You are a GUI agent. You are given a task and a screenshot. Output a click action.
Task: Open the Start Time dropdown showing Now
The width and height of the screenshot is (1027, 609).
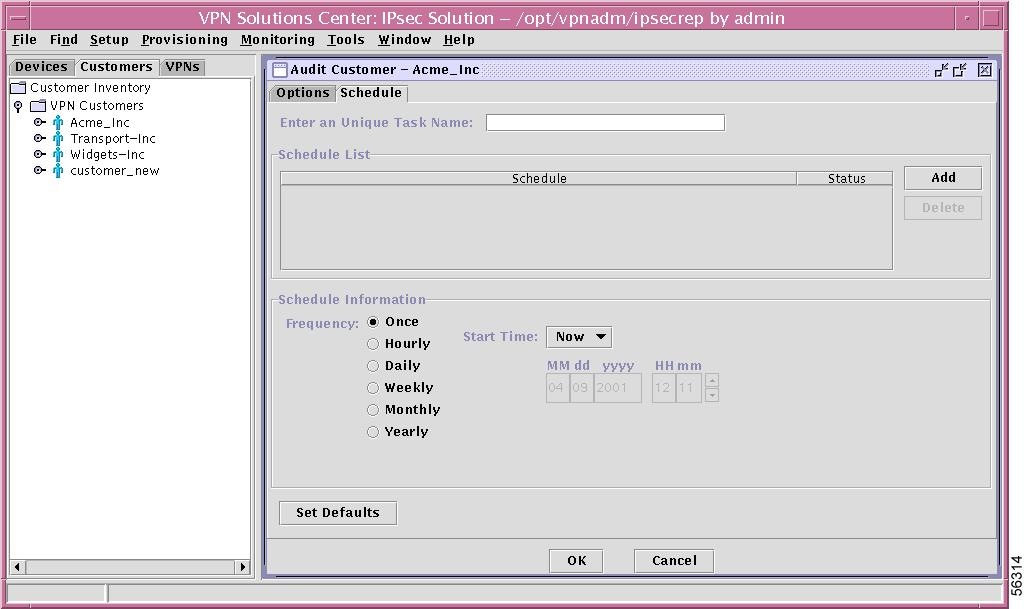pos(579,337)
